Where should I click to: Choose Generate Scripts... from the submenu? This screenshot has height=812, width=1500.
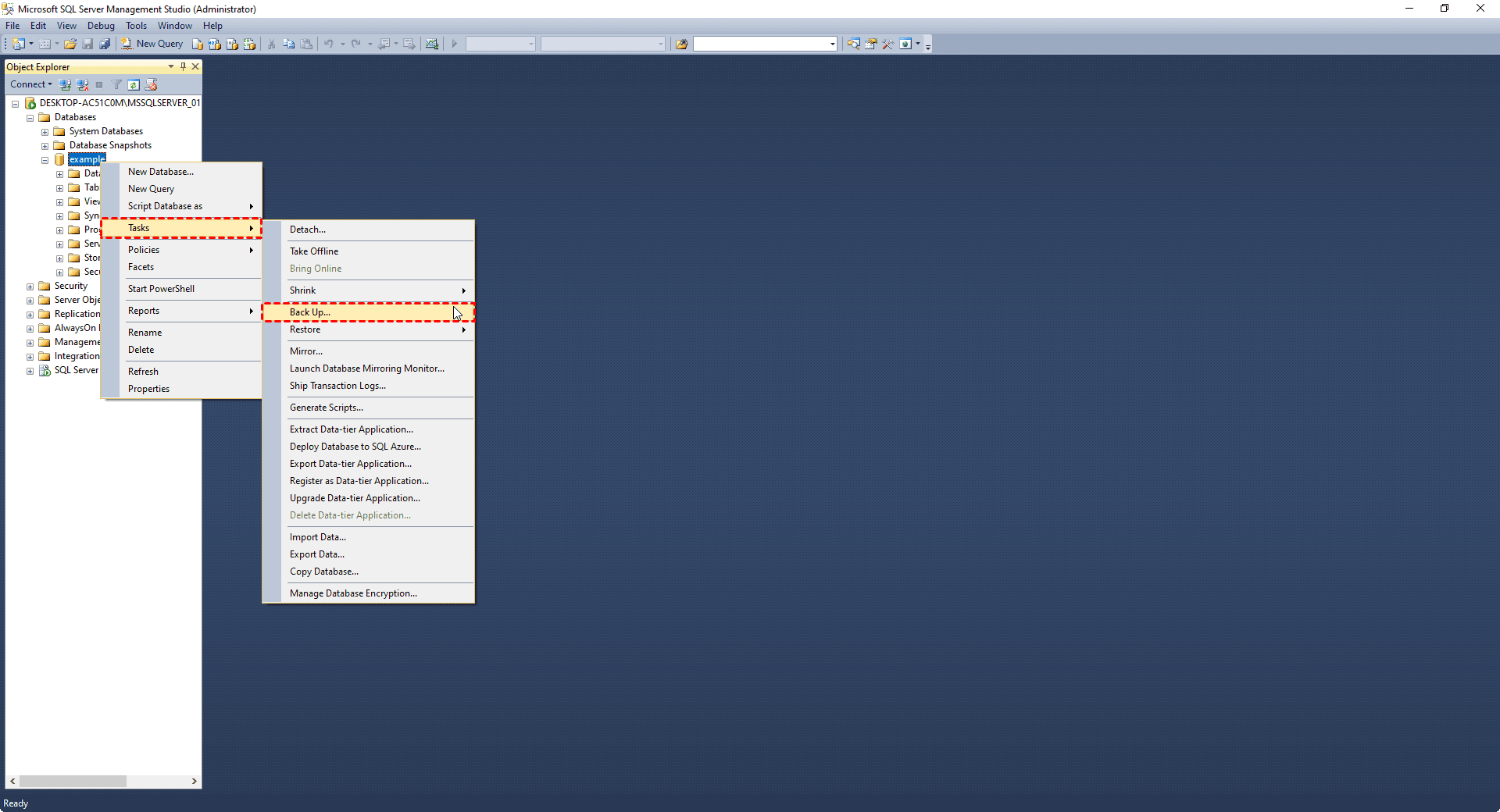click(369, 408)
